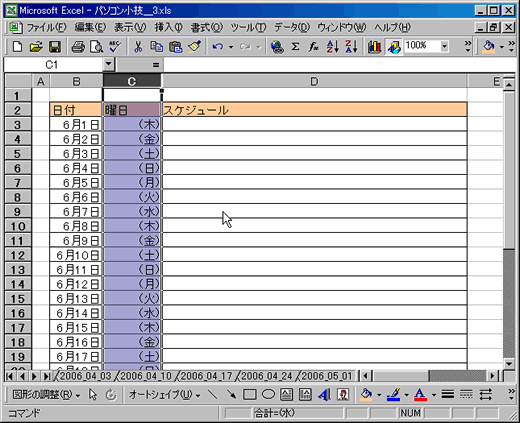The image size is (520, 423).
Task: Open the 書式 (Format) menu
Action: [206, 27]
